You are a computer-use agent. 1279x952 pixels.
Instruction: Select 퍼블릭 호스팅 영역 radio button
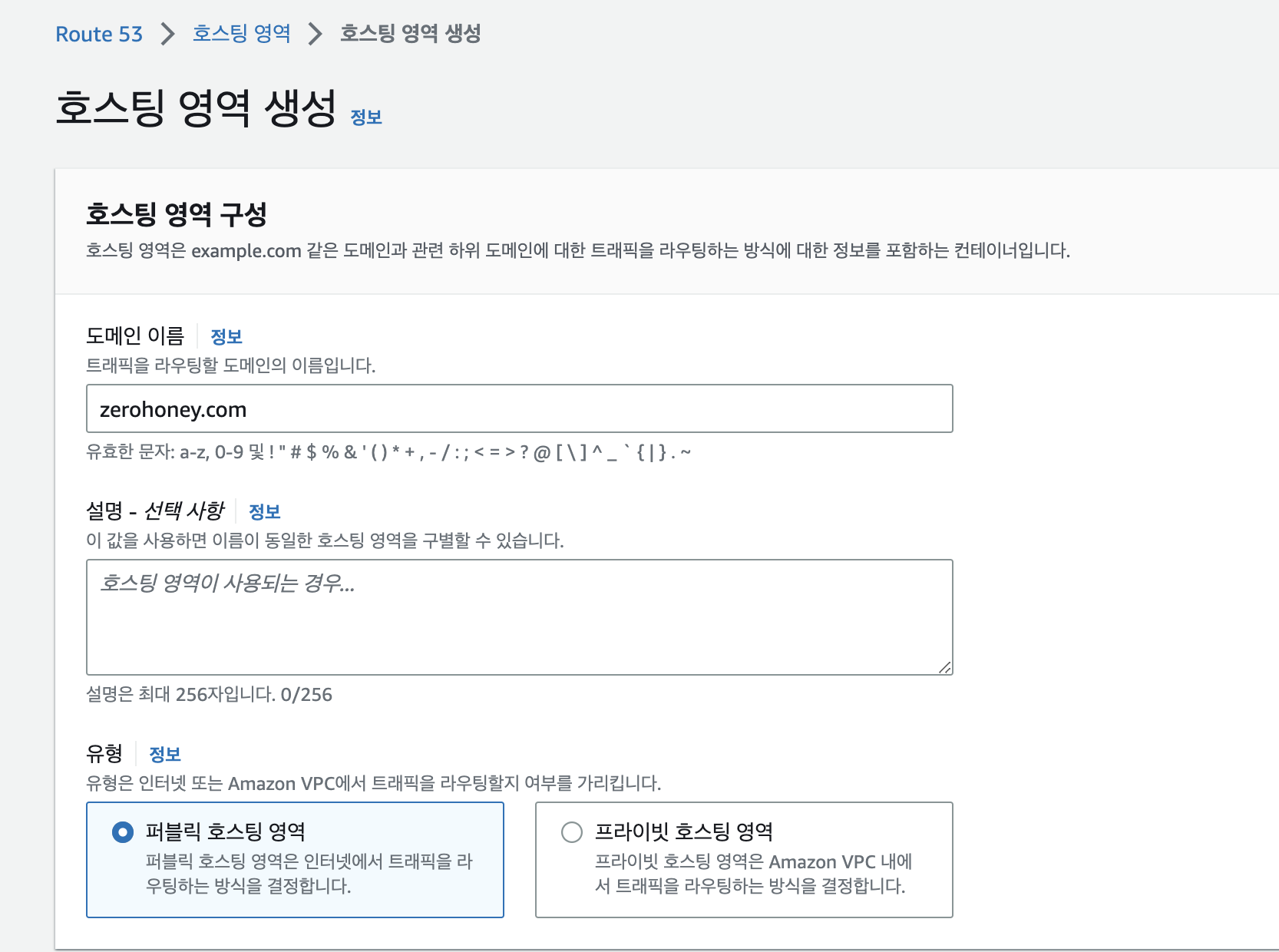[x=123, y=832]
